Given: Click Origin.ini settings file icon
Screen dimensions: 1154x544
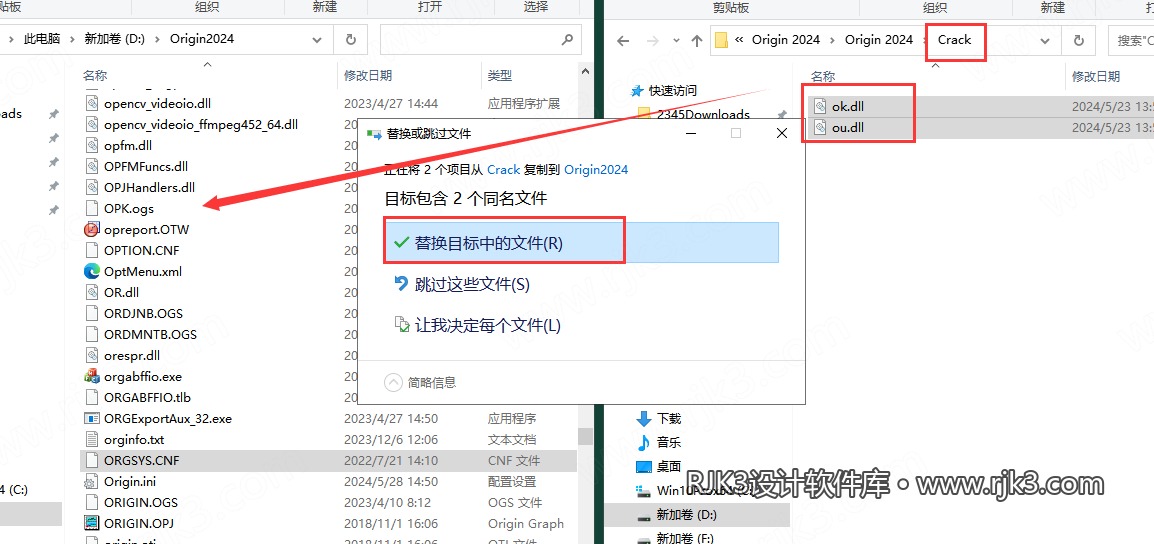Looking at the screenshot, I should coord(91,481).
